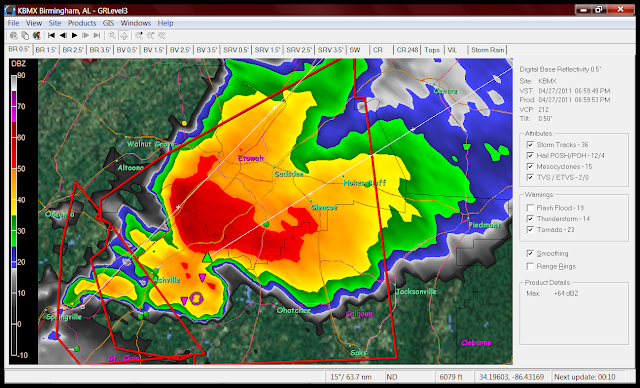Open the BV 3.5° tab
The height and width of the screenshot is (388, 640).
pyautogui.click(x=207, y=50)
